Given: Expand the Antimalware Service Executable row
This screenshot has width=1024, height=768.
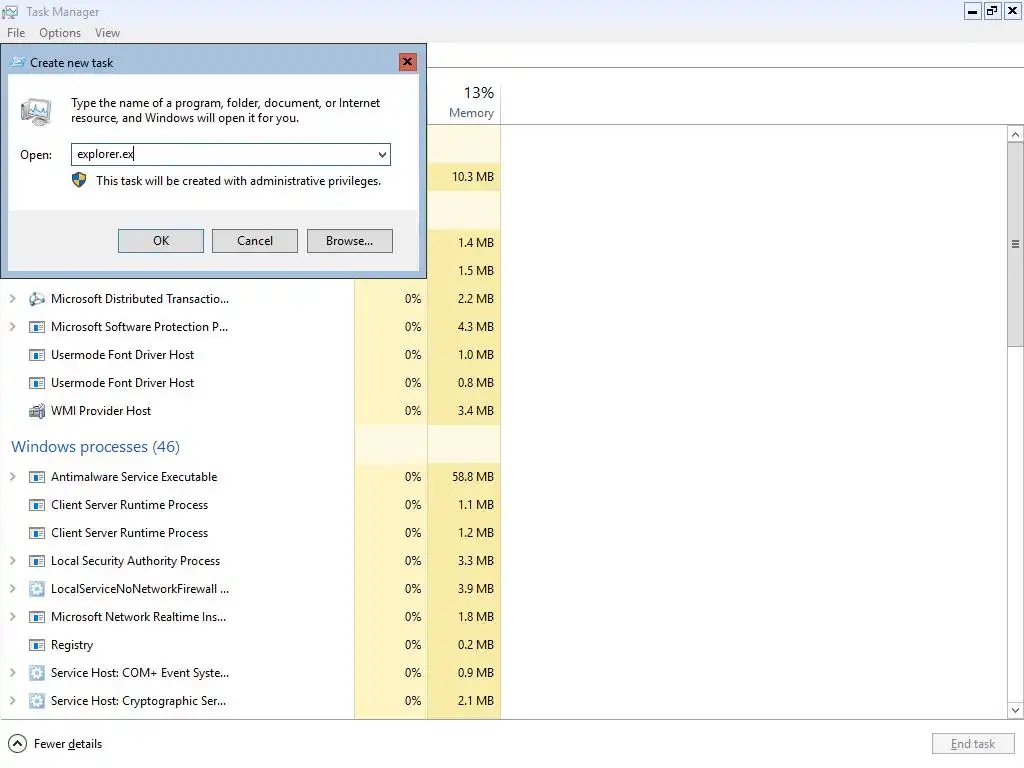Looking at the screenshot, I should tap(12, 477).
